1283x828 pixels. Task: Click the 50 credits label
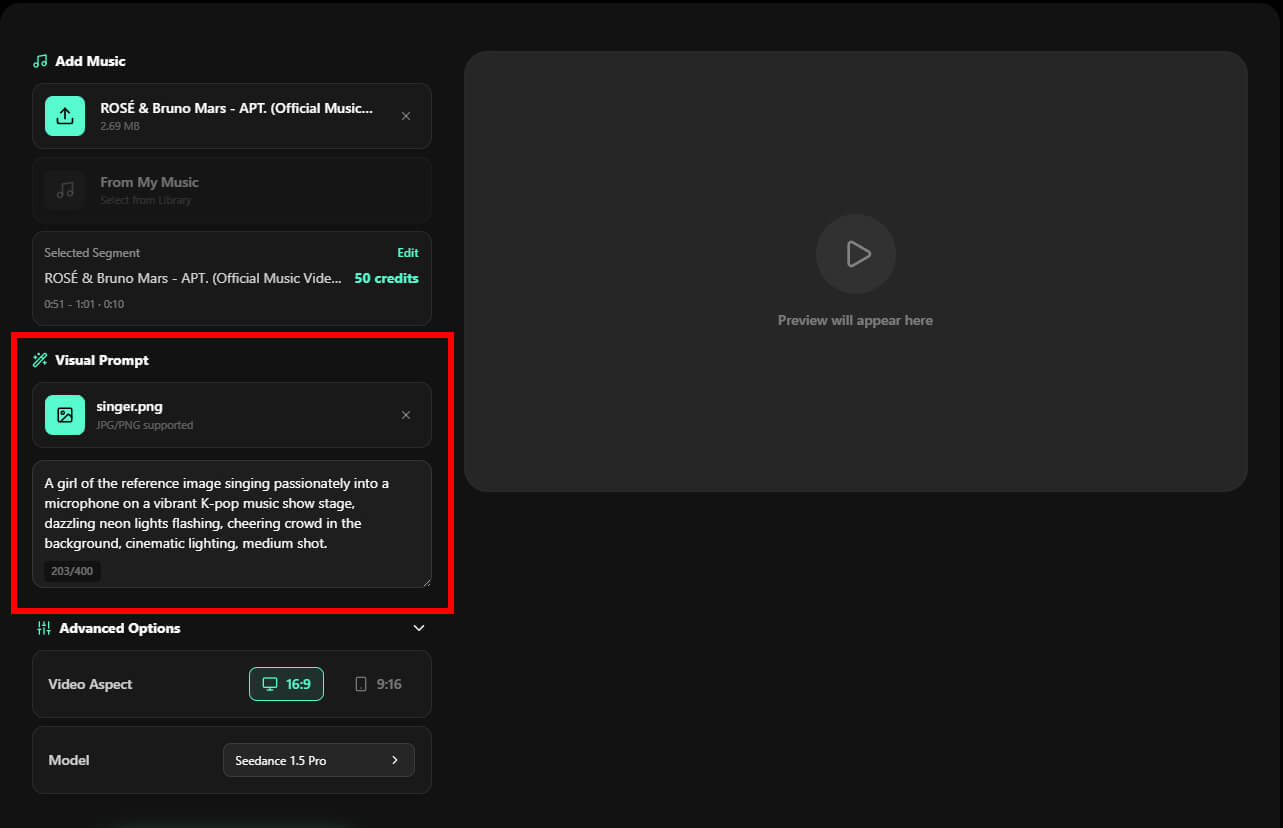[386, 278]
